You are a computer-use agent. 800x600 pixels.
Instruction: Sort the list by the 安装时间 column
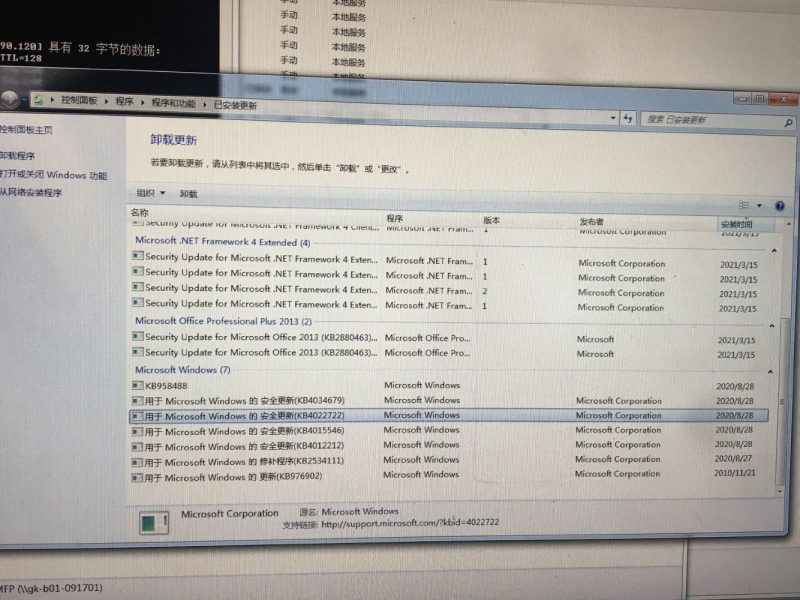[x=737, y=224]
